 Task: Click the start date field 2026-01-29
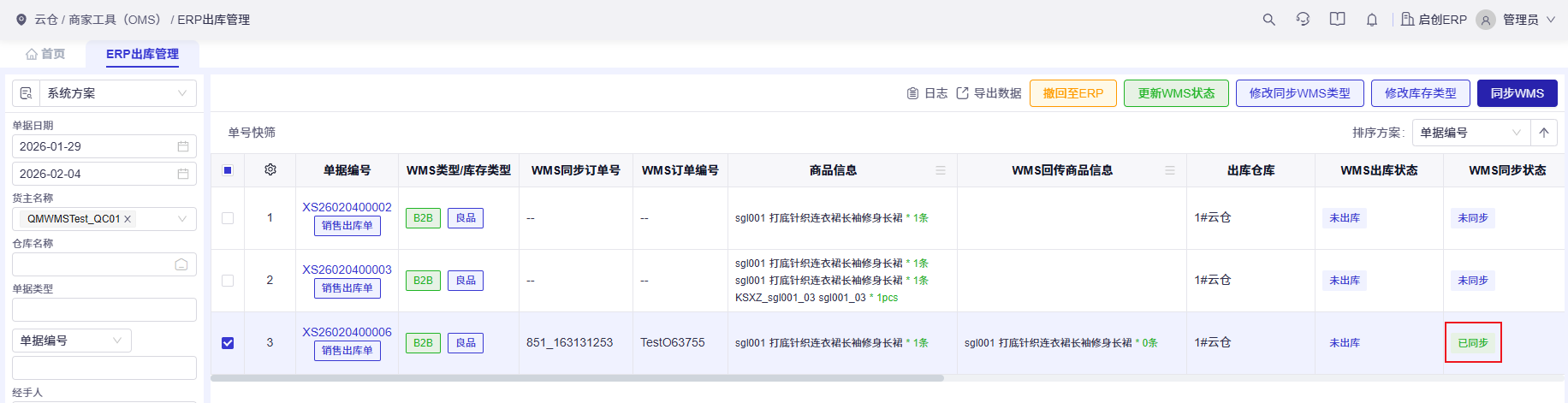tap(104, 146)
